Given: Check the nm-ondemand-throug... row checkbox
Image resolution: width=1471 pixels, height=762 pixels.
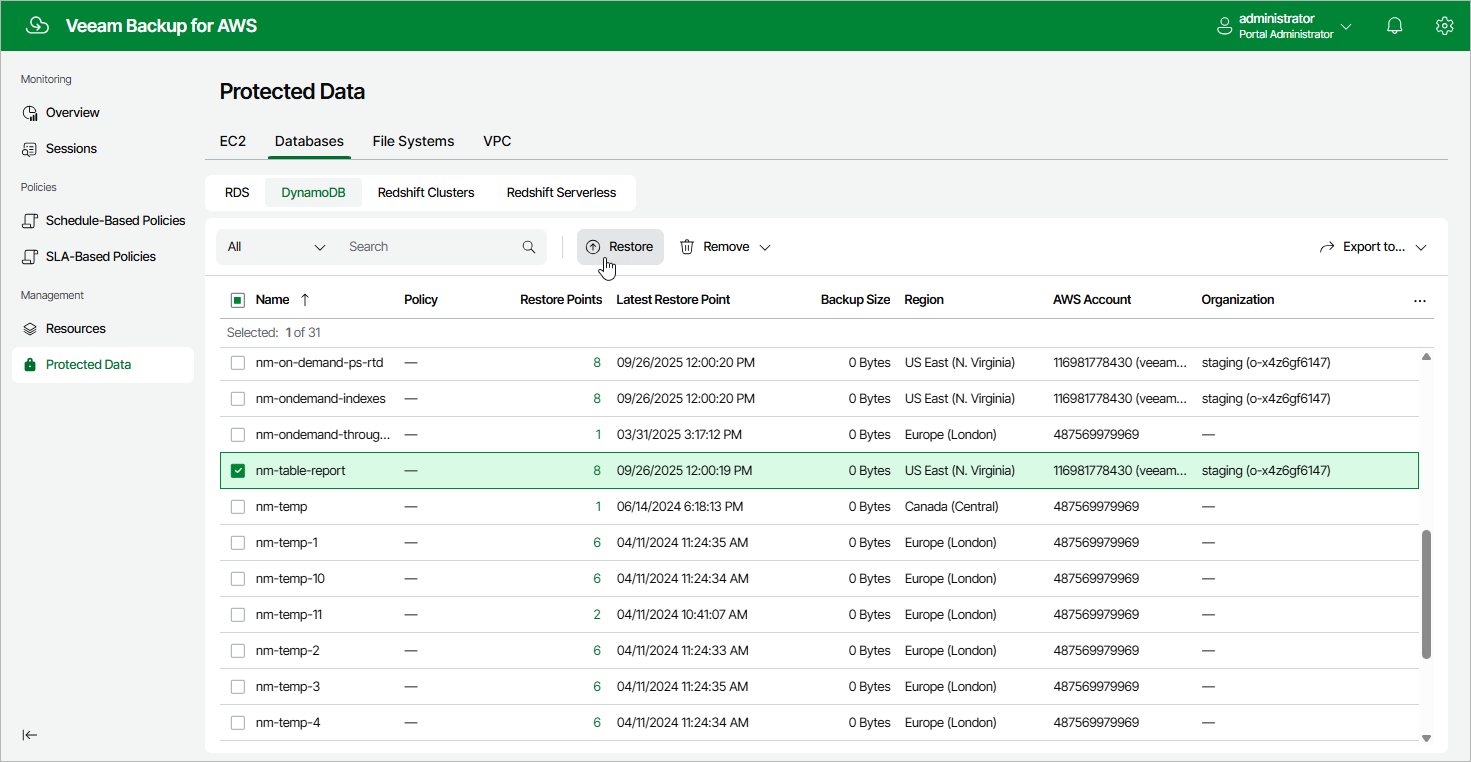Looking at the screenshot, I should pyautogui.click(x=238, y=435).
